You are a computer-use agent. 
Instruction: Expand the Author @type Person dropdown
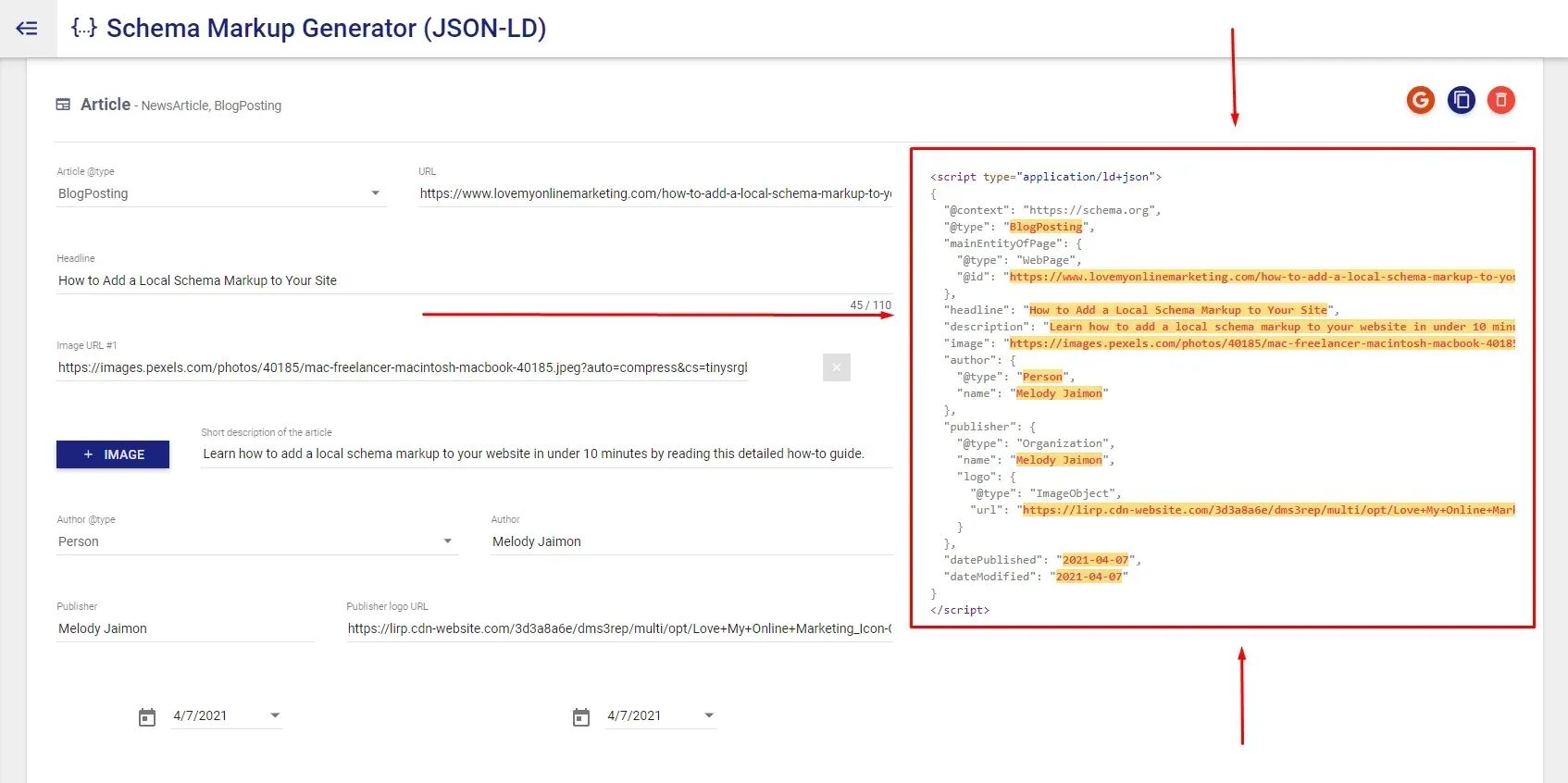257,541
